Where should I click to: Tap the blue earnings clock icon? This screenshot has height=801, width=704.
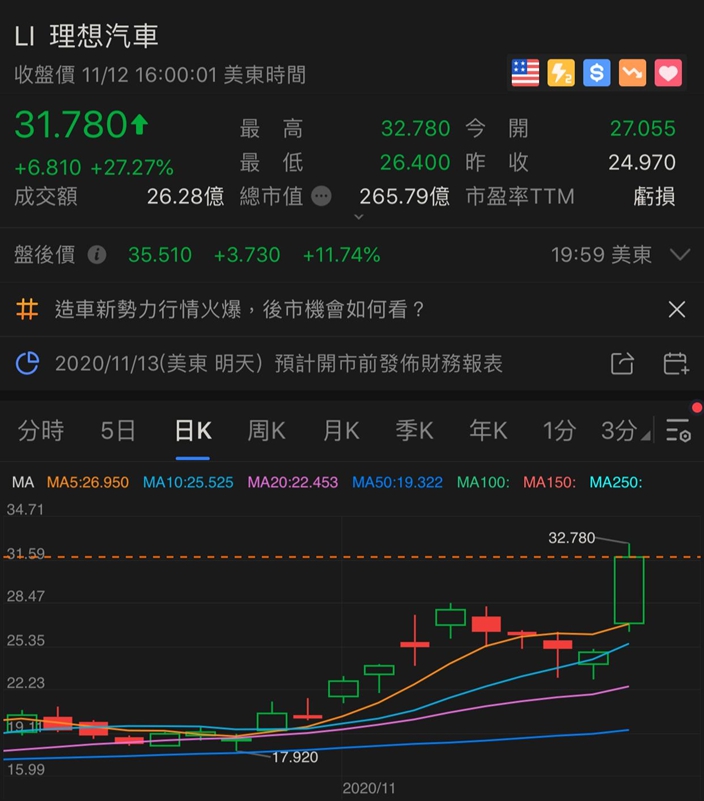[28, 363]
